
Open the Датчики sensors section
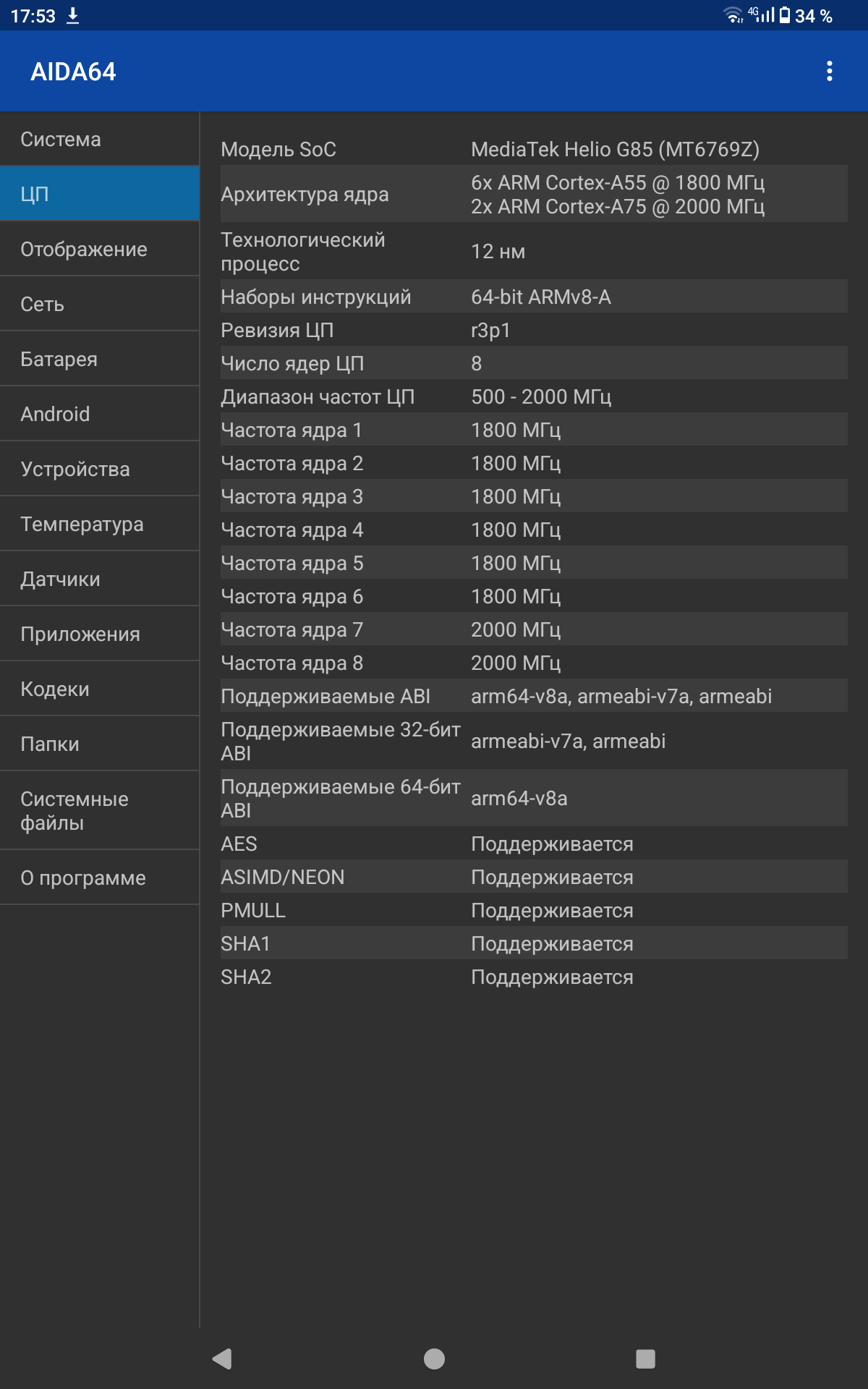100,579
